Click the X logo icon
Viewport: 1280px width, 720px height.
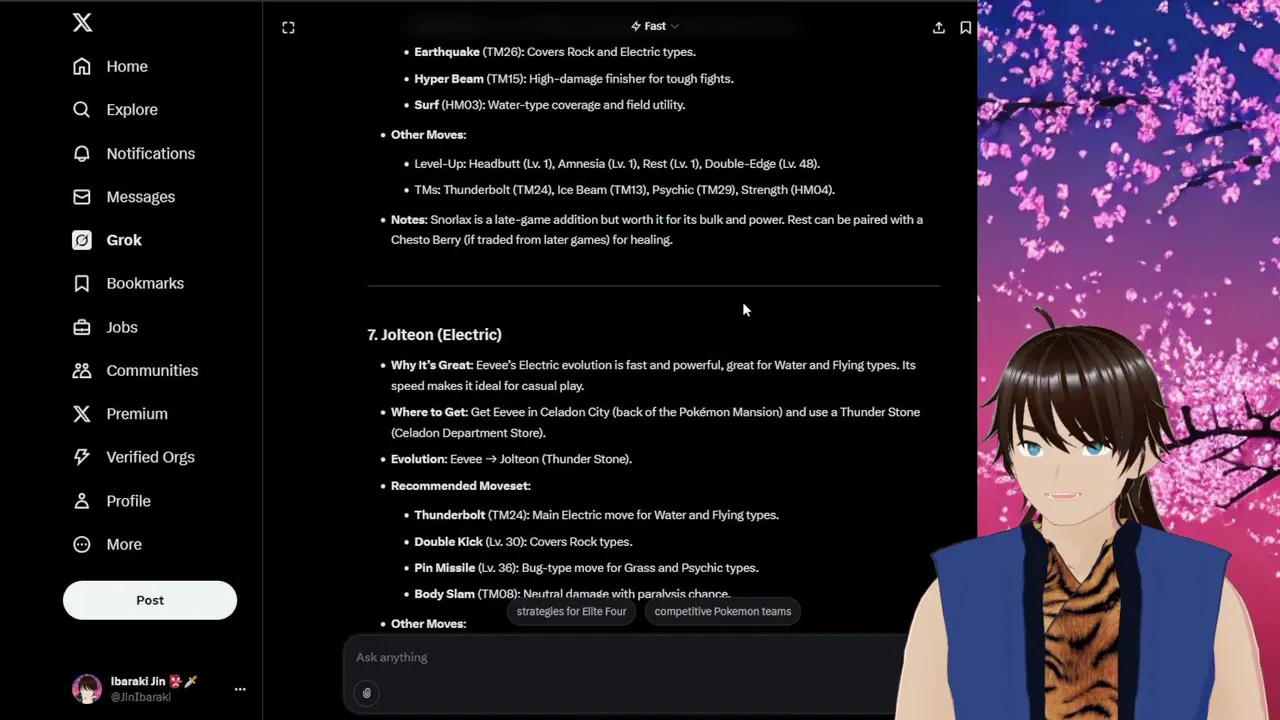82,22
